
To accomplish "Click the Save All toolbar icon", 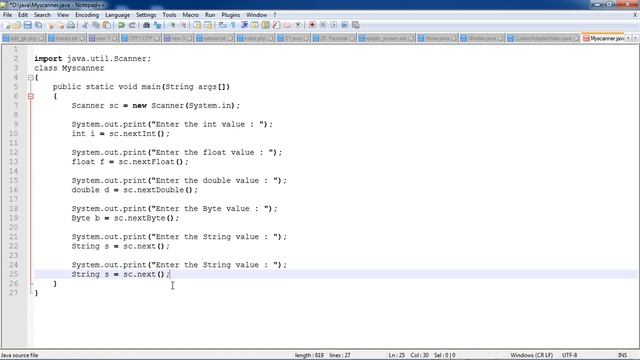I will [x=38, y=25].
